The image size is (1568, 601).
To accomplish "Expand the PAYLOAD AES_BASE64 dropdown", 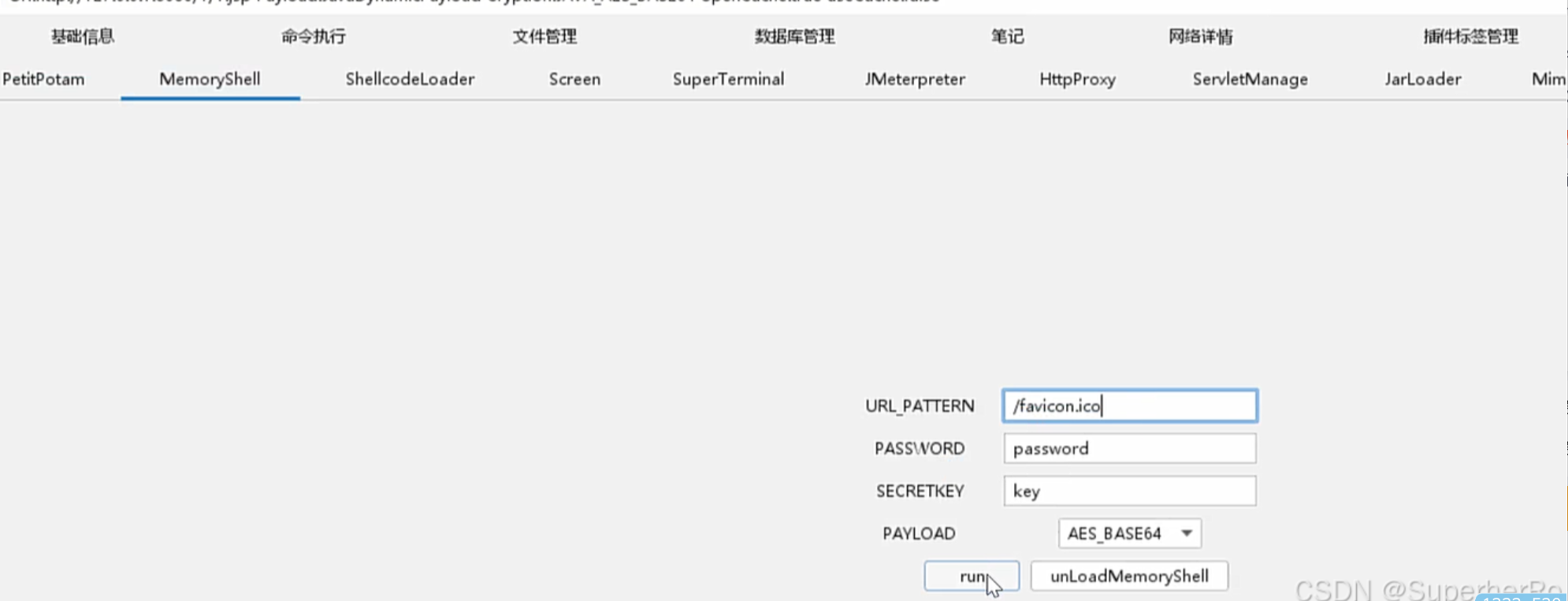I will [x=1129, y=533].
